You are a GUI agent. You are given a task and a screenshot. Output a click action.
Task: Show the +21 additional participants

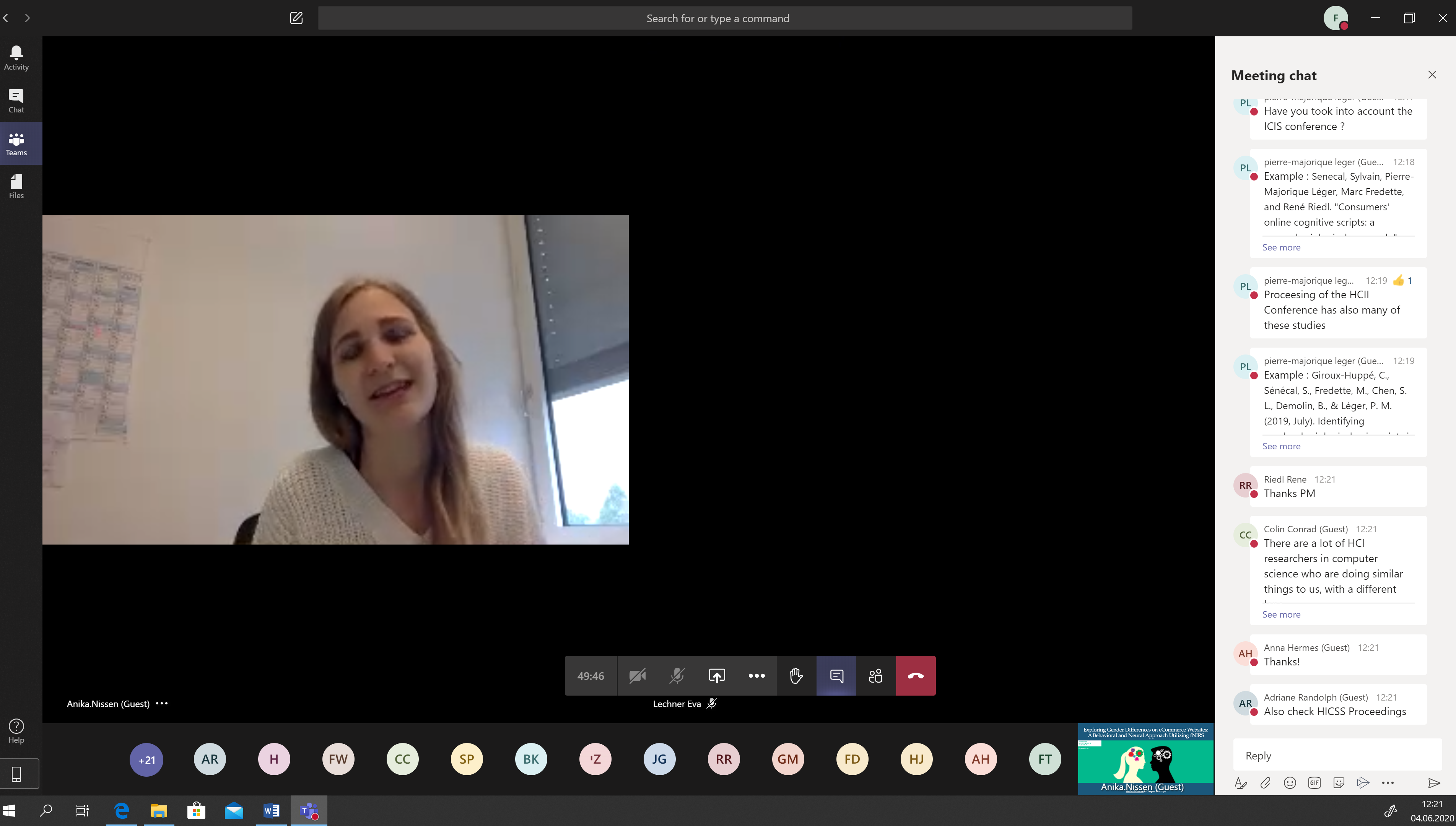[146, 759]
